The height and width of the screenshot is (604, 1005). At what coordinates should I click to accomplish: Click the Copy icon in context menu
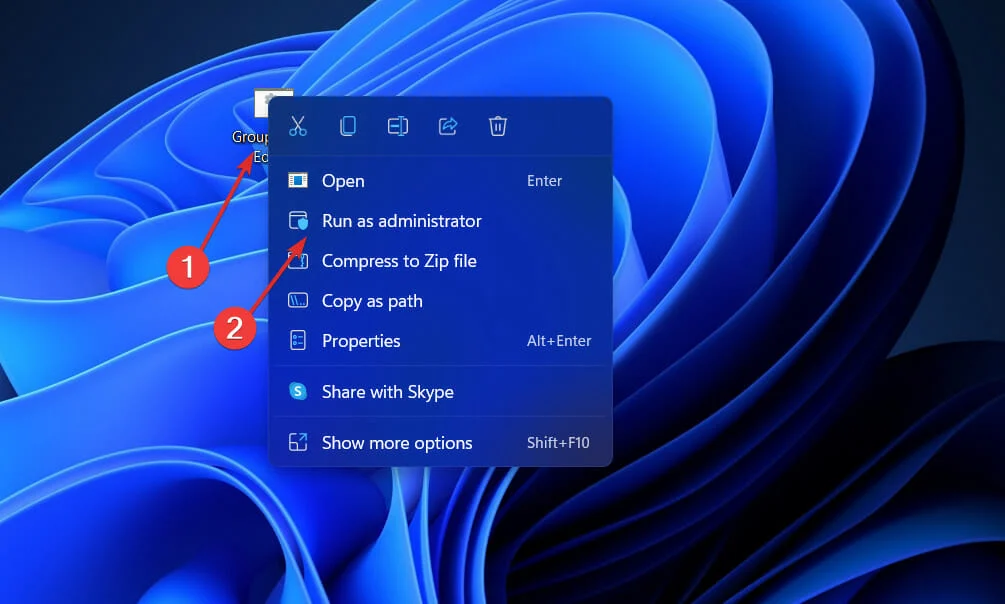coord(348,126)
